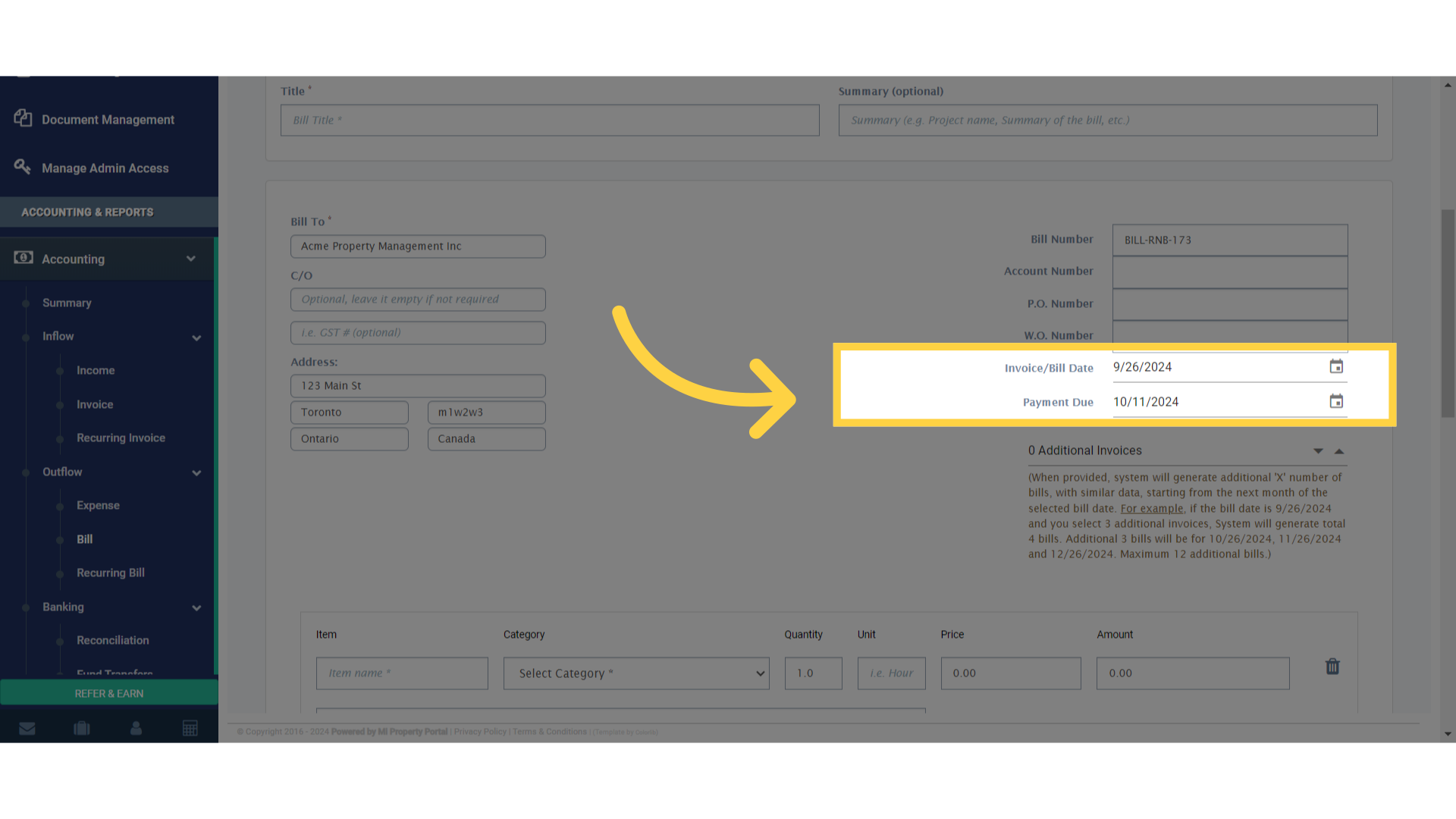Open Terms & Conditions footer link

(x=550, y=732)
